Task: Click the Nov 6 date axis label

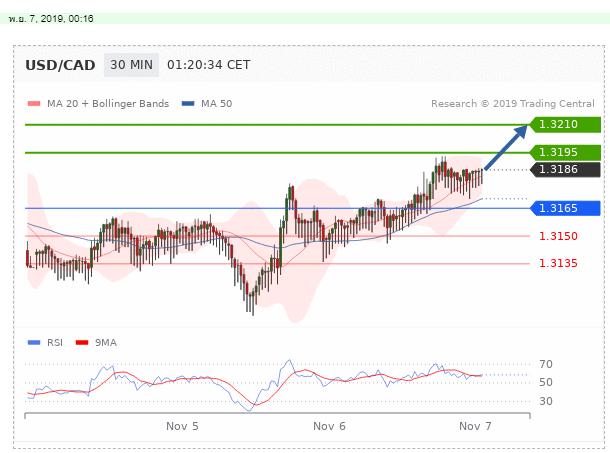Action: pyautogui.click(x=329, y=427)
